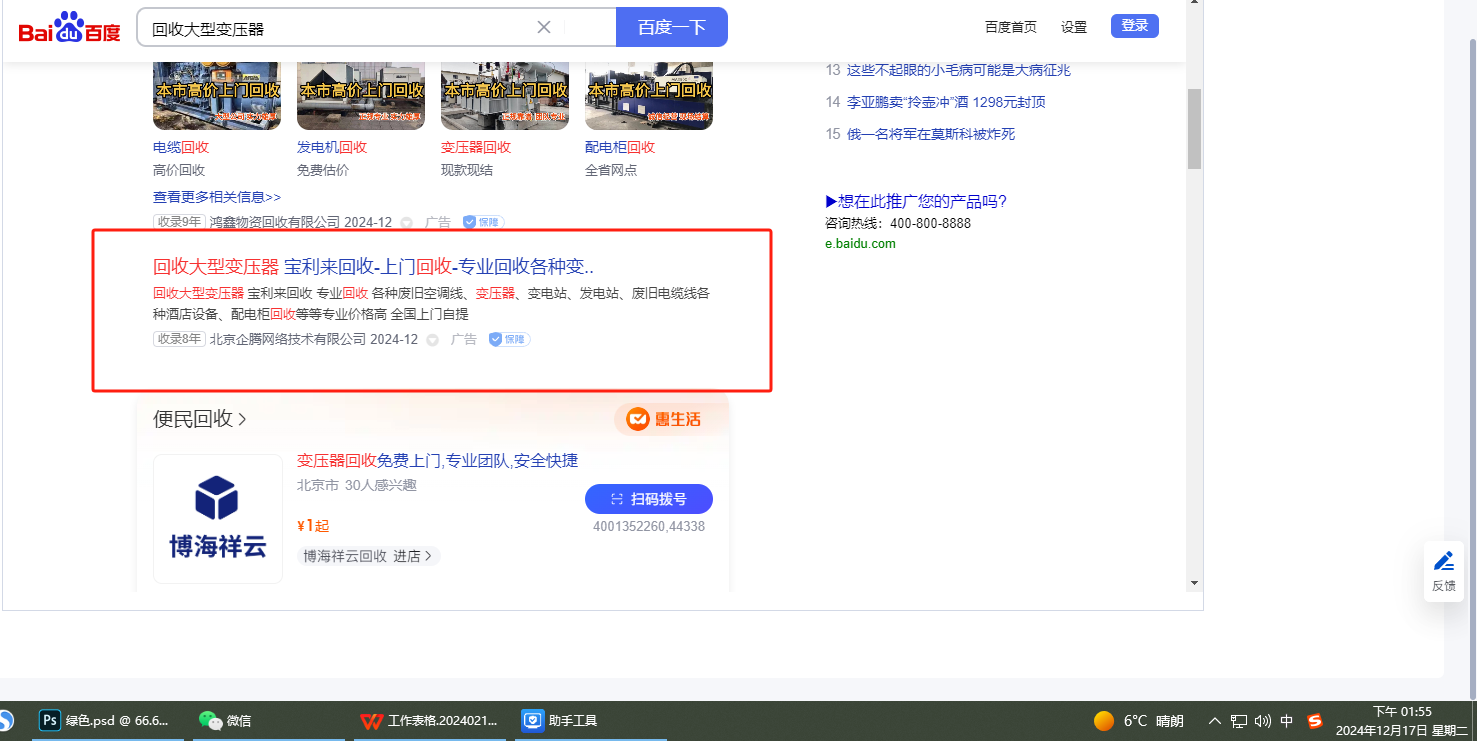Viewport: 1477px width, 741px height.
Task: Open hot search item 李亚鹏卖"拎壶冲"酒 1298元封顶
Action: tap(946, 102)
